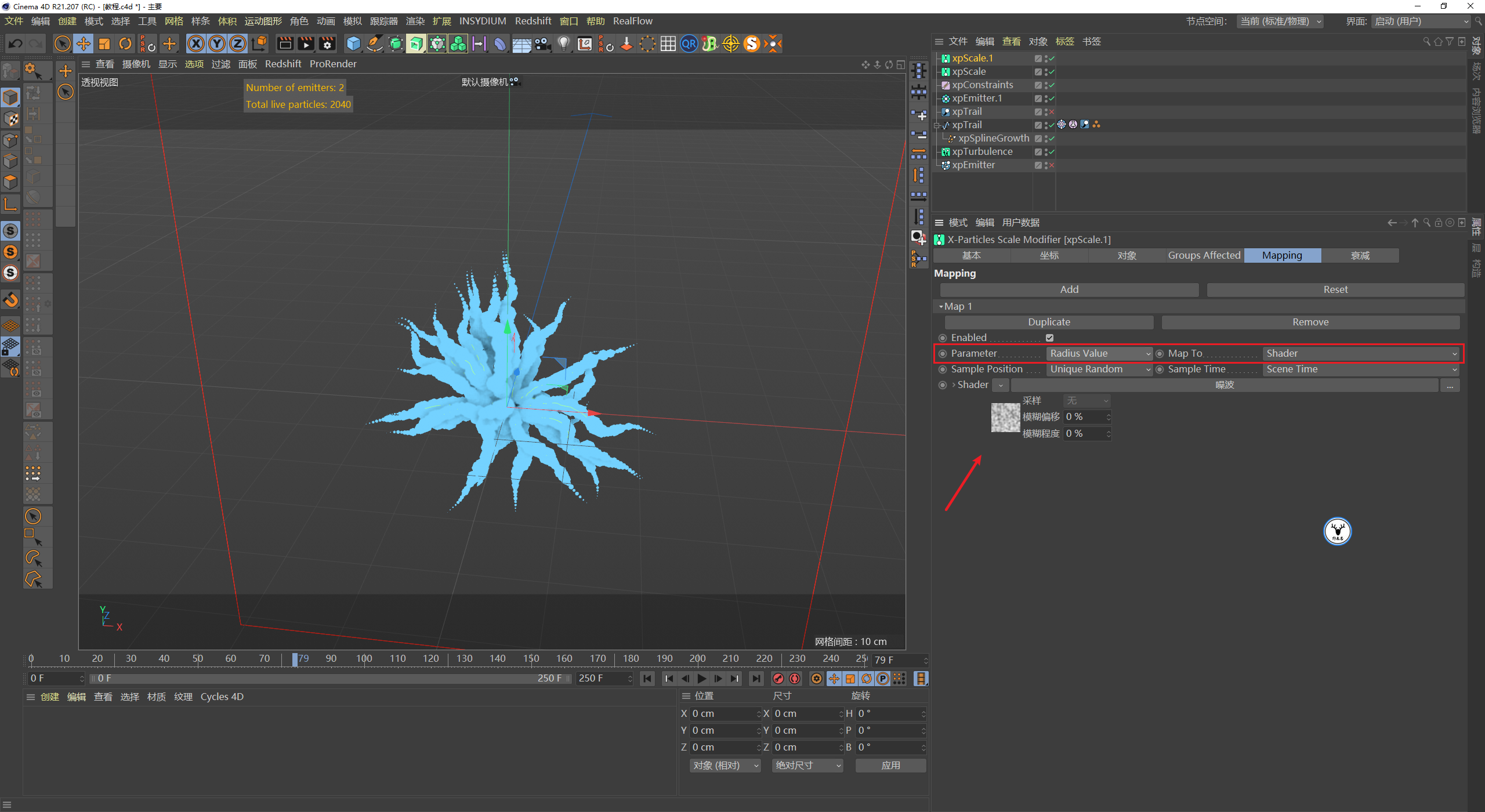This screenshot has height=812, width=1485.
Task: Open the 运动图形 menu
Action: click(263, 21)
